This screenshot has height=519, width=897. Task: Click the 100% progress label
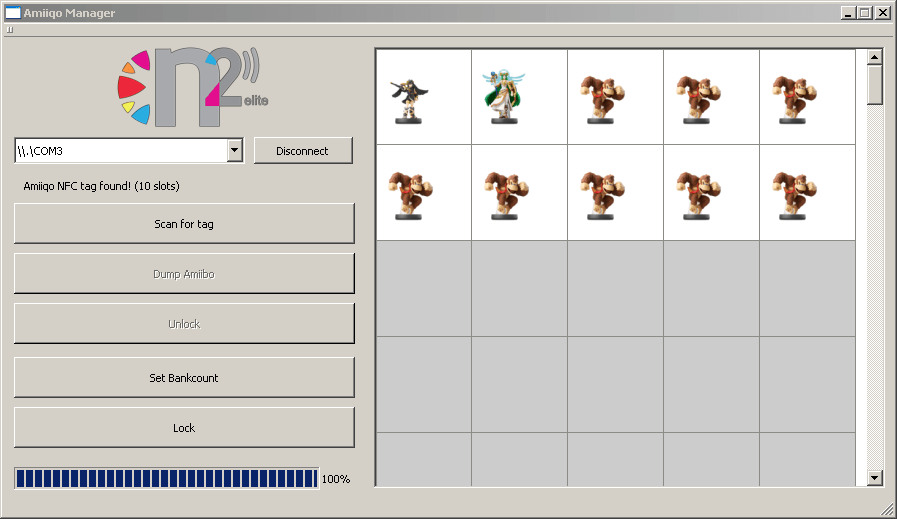pyautogui.click(x=336, y=479)
